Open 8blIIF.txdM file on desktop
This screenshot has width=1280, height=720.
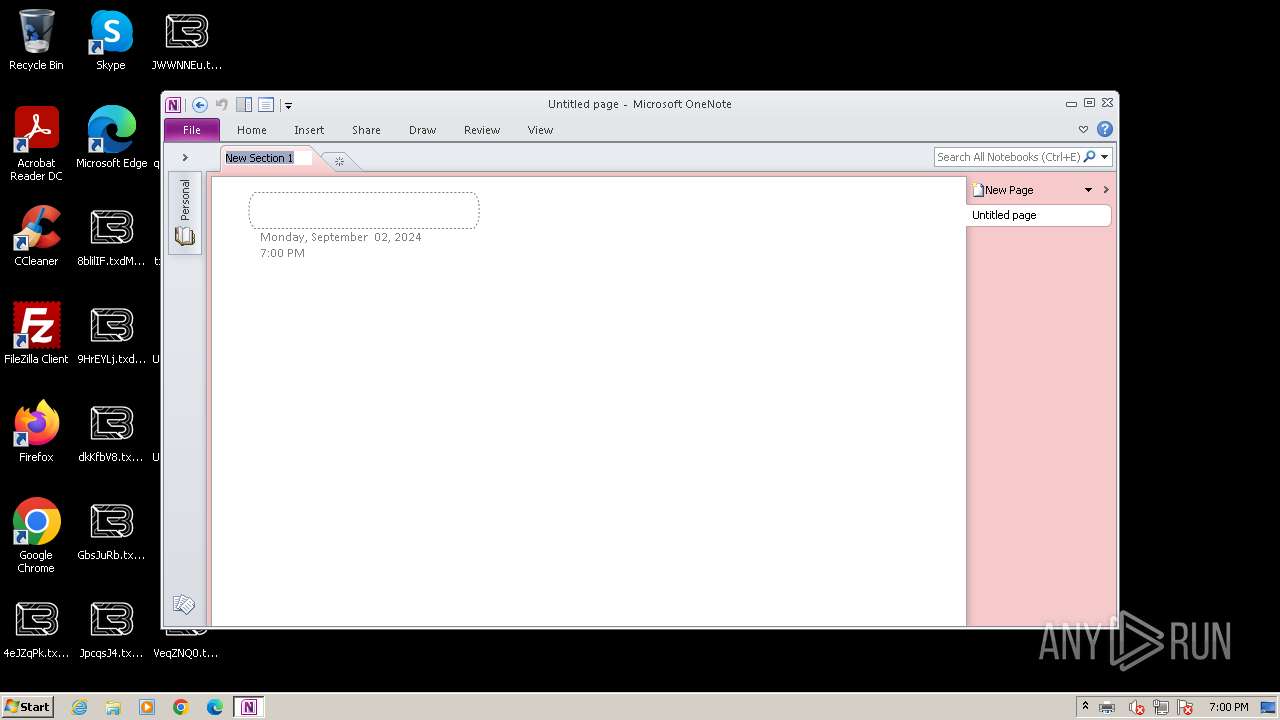click(111, 236)
